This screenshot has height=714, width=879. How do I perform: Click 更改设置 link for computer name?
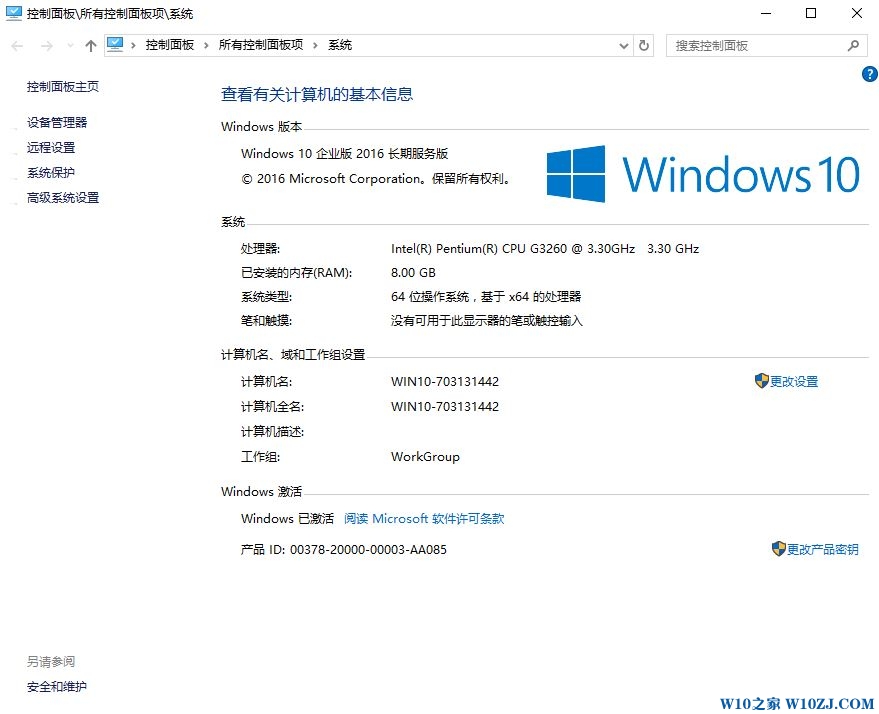[x=794, y=382]
